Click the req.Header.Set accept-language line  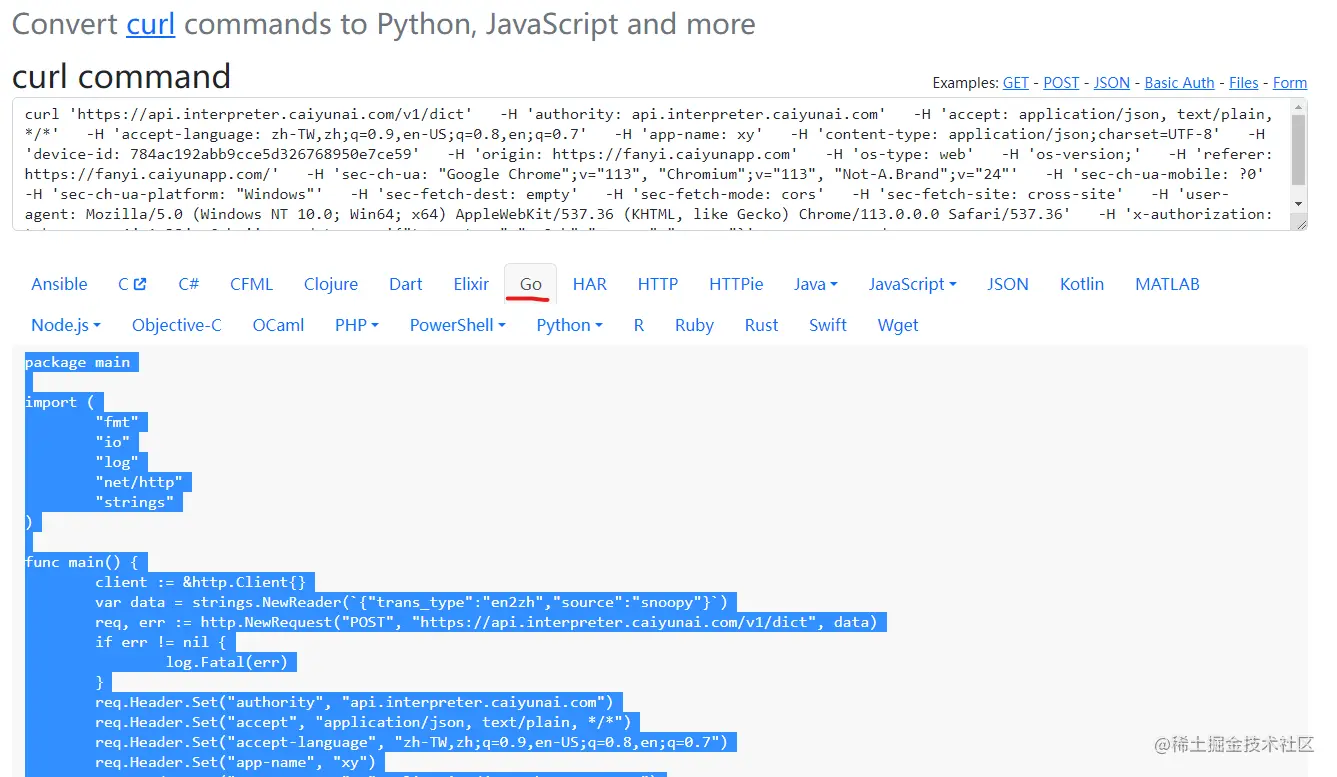coord(413,742)
